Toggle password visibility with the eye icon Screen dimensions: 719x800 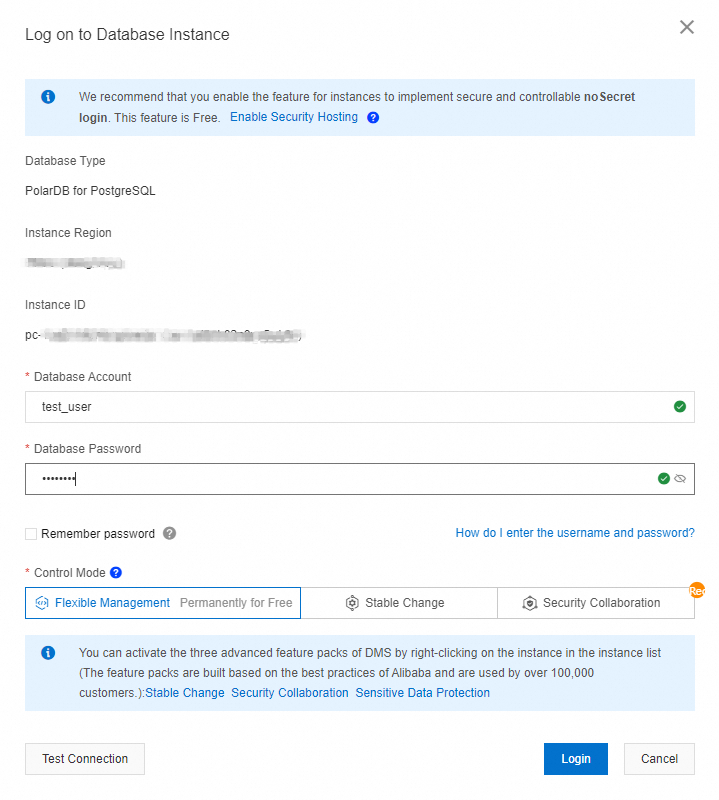click(680, 479)
